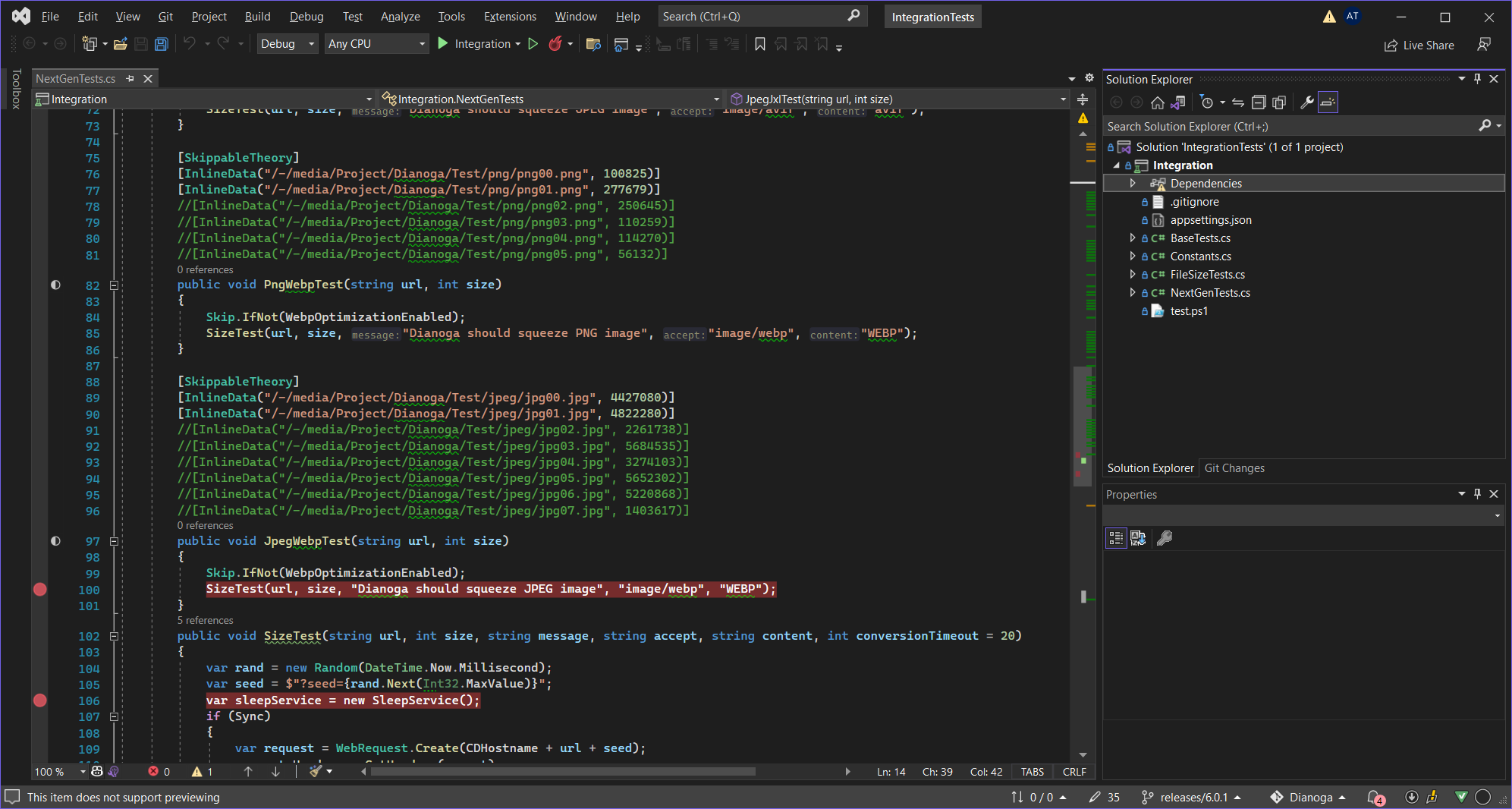
Task: Click the Search (Ctrl+Q) box
Action: pos(761,16)
